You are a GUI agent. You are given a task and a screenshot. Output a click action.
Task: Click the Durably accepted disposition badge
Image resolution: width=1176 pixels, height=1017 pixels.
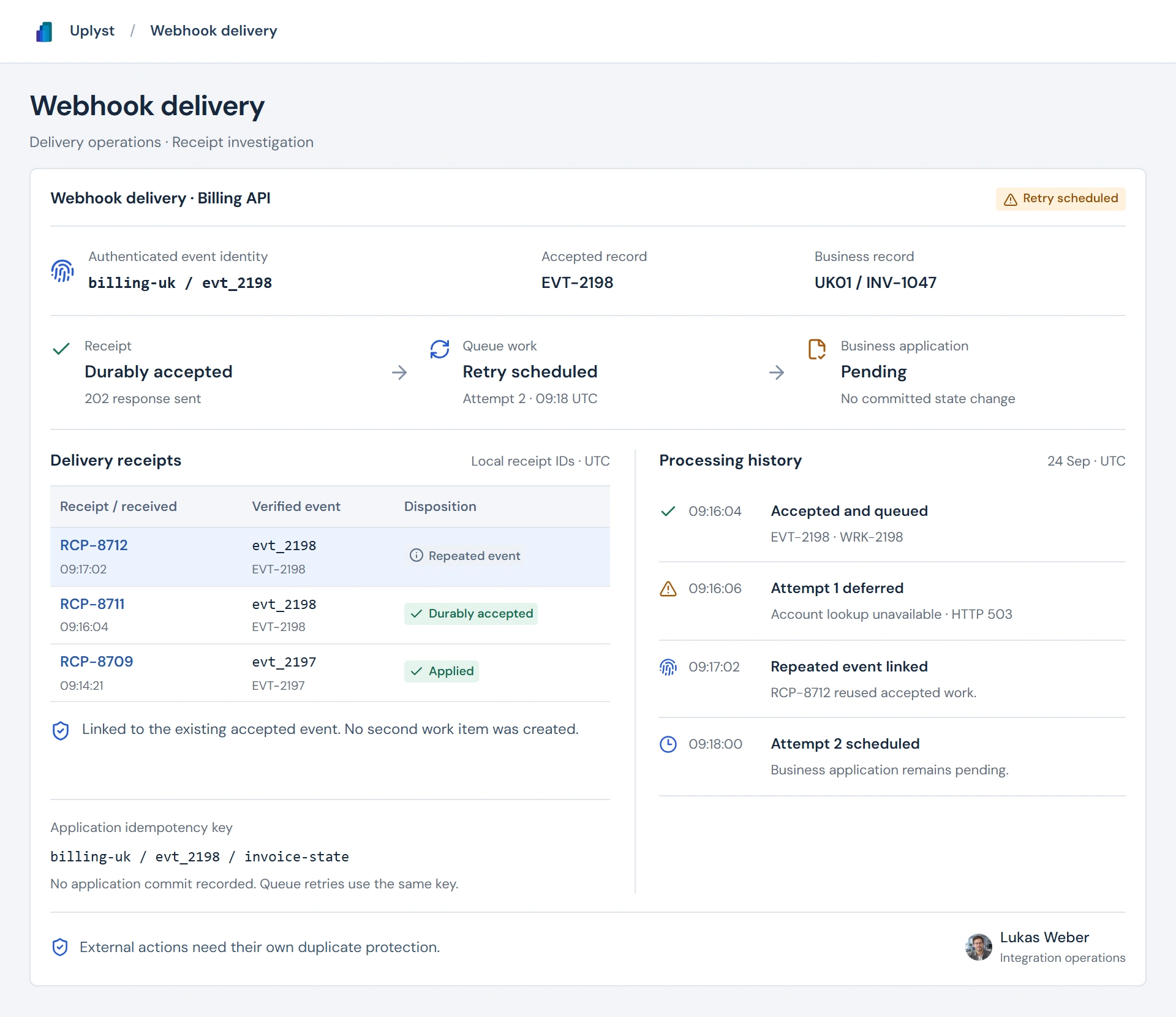(x=471, y=613)
